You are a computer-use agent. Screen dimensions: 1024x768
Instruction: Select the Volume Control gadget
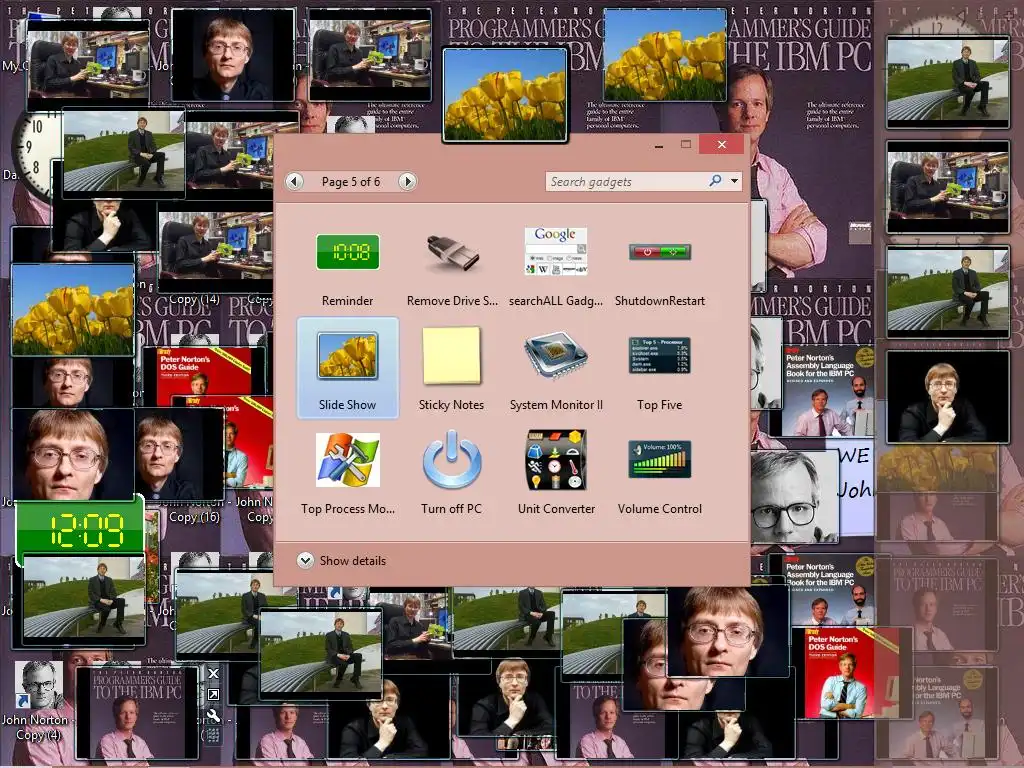[660, 472]
